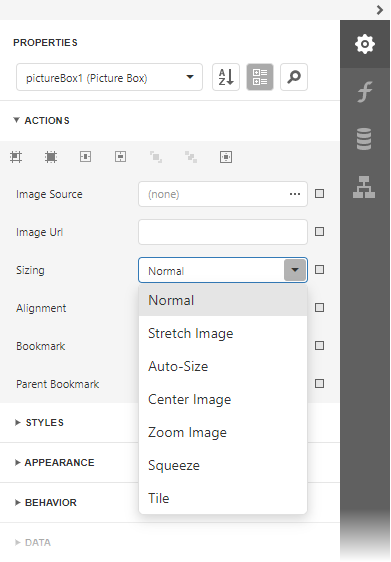Click the Image Url text field

pyautogui.click(x=223, y=232)
